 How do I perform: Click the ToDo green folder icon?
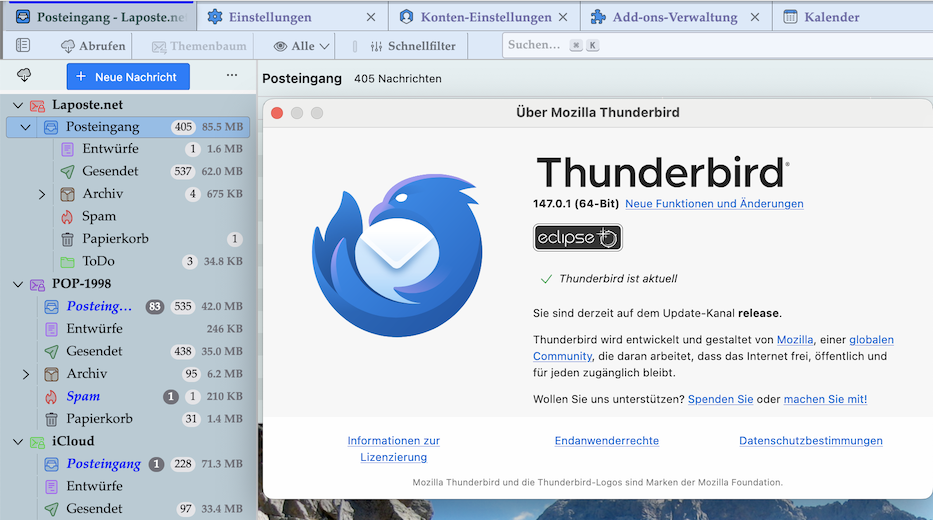(67, 262)
